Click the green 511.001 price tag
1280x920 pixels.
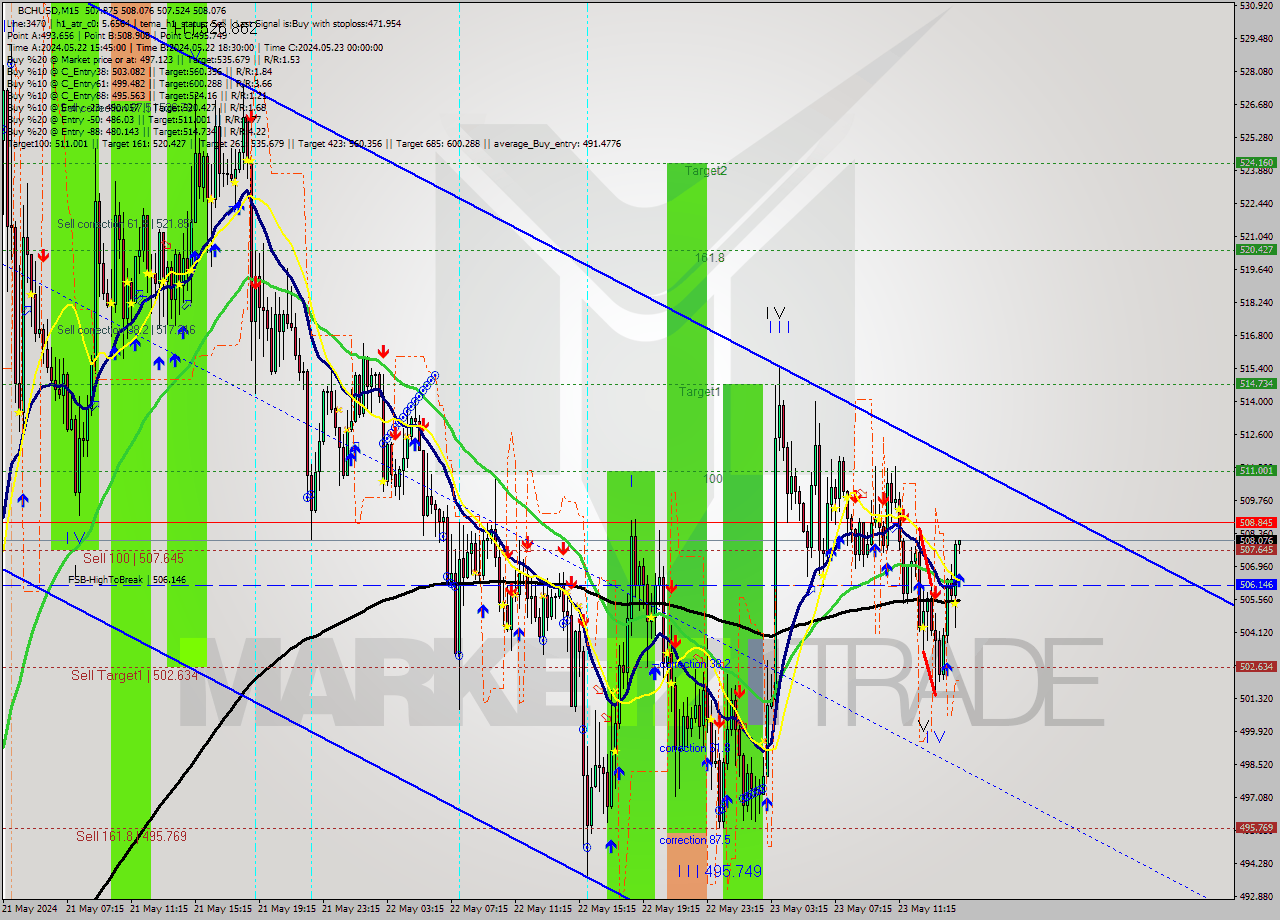[1256, 470]
